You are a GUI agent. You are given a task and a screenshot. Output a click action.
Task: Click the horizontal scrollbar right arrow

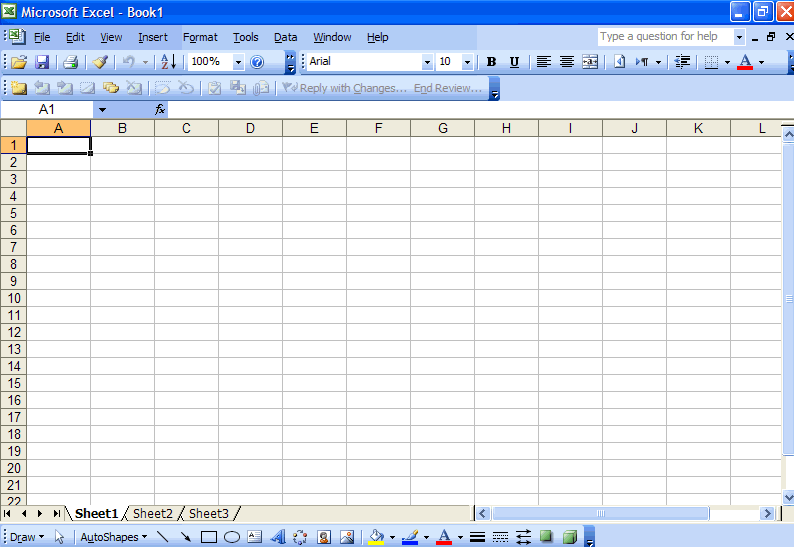pos(767,514)
